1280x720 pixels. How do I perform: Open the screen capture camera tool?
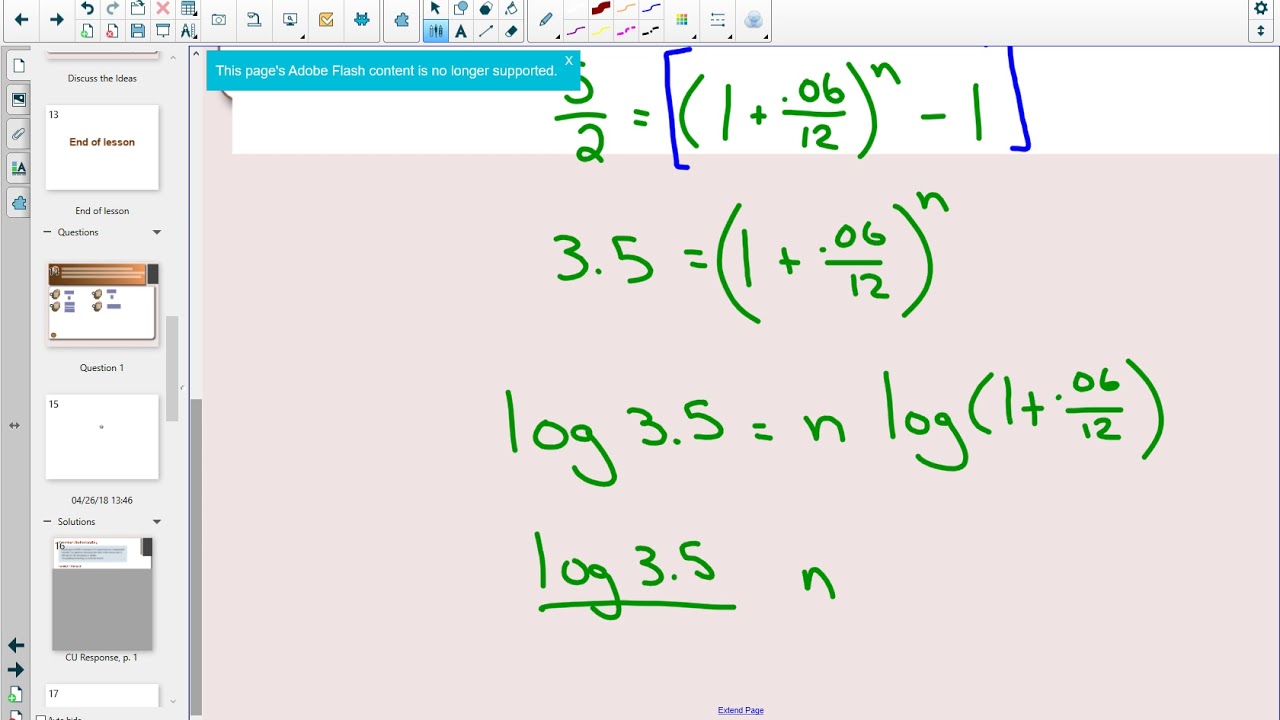point(218,19)
